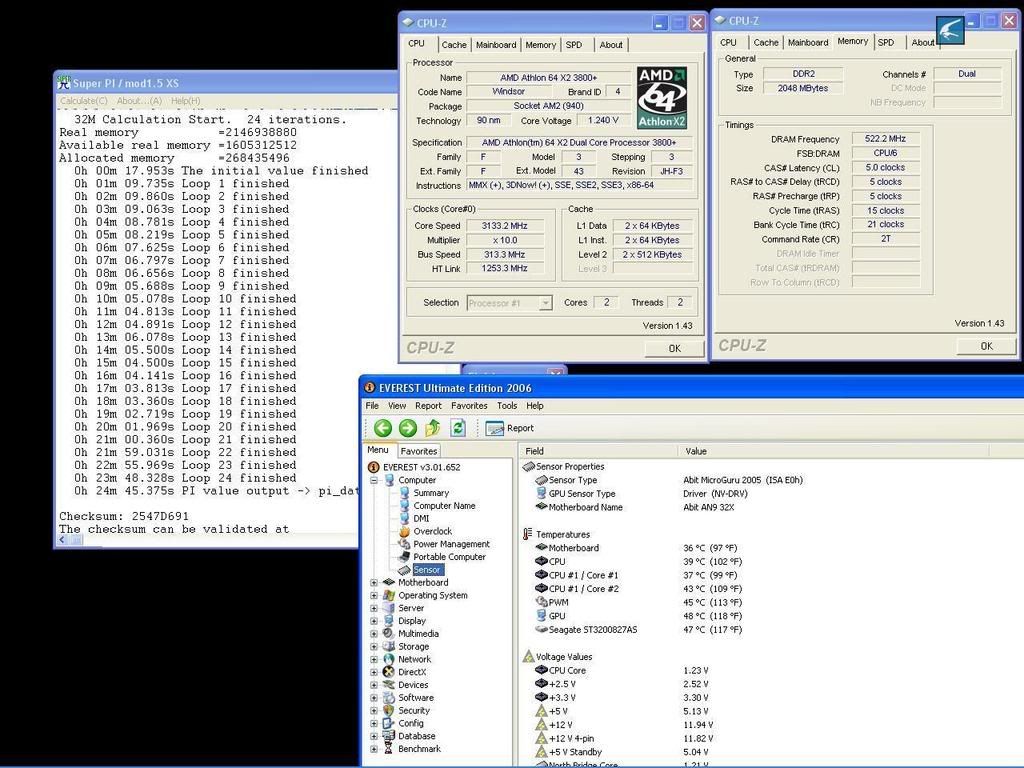The height and width of the screenshot is (768, 1024).
Task: Open the View menu in EVEREST
Action: click(x=397, y=406)
